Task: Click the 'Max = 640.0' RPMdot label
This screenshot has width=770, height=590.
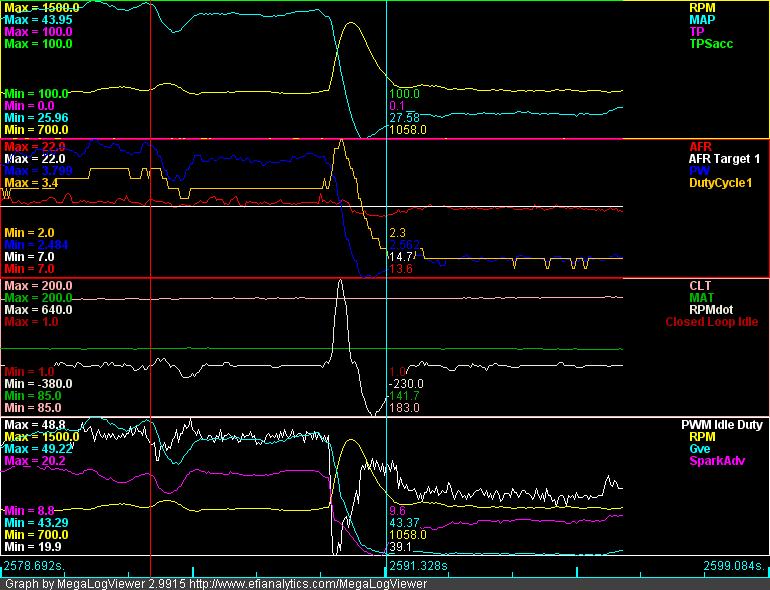Action: click(x=38, y=309)
